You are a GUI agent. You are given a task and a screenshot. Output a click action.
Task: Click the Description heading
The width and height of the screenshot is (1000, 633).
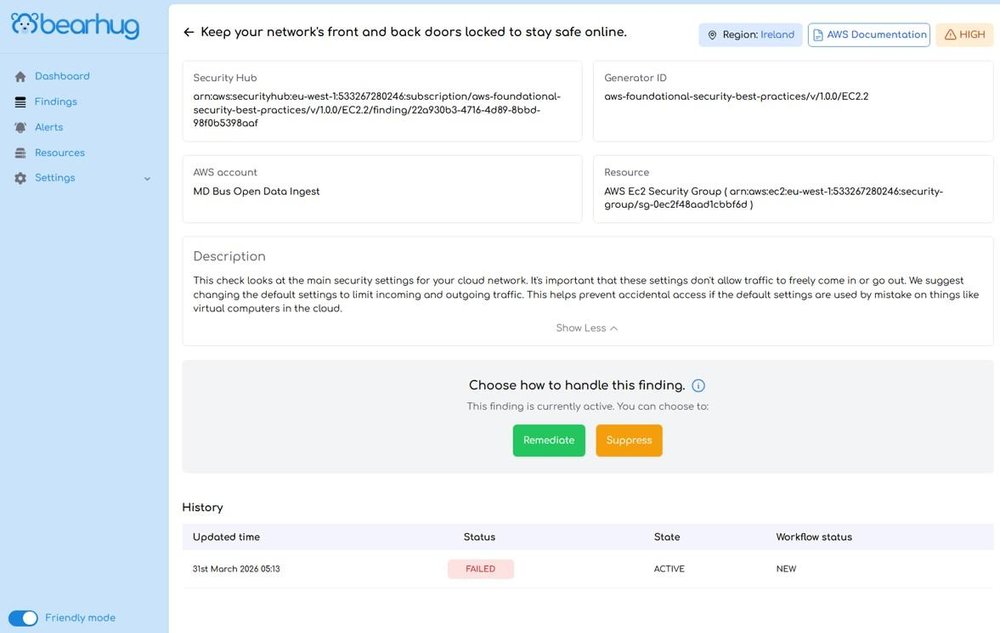[229, 256]
